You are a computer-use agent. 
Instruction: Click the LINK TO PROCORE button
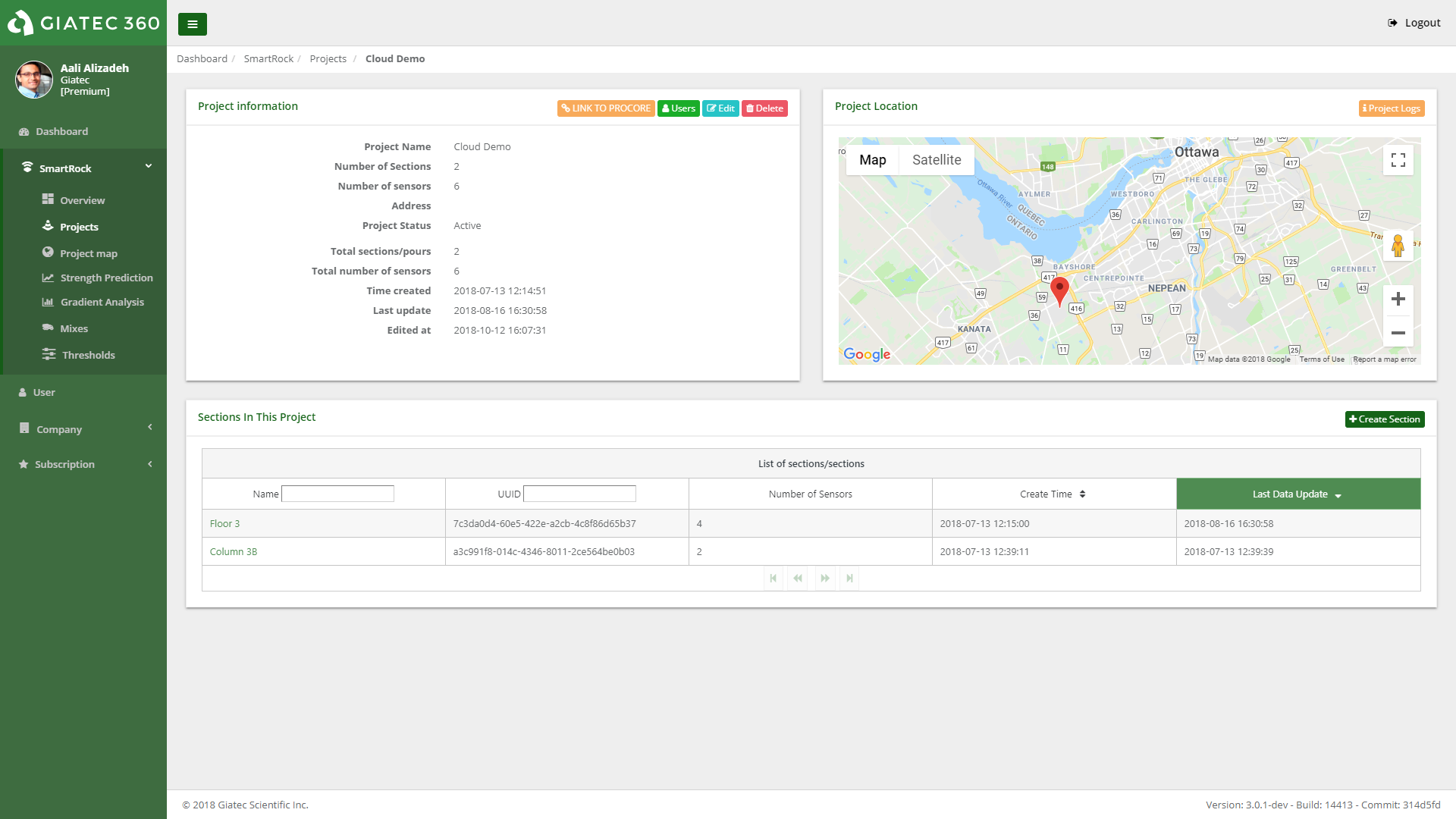(606, 108)
